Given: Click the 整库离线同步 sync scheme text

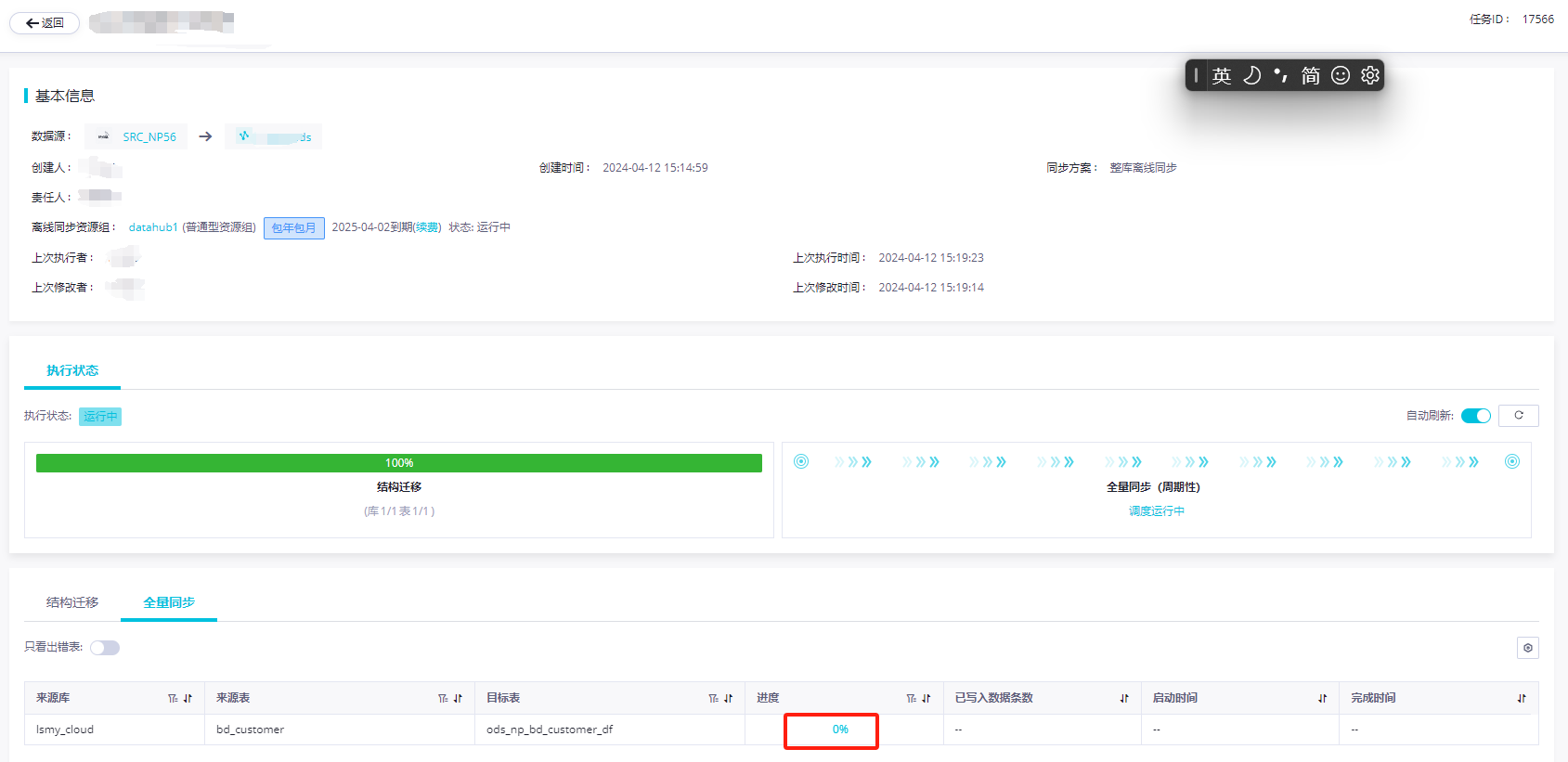Looking at the screenshot, I should (1144, 168).
